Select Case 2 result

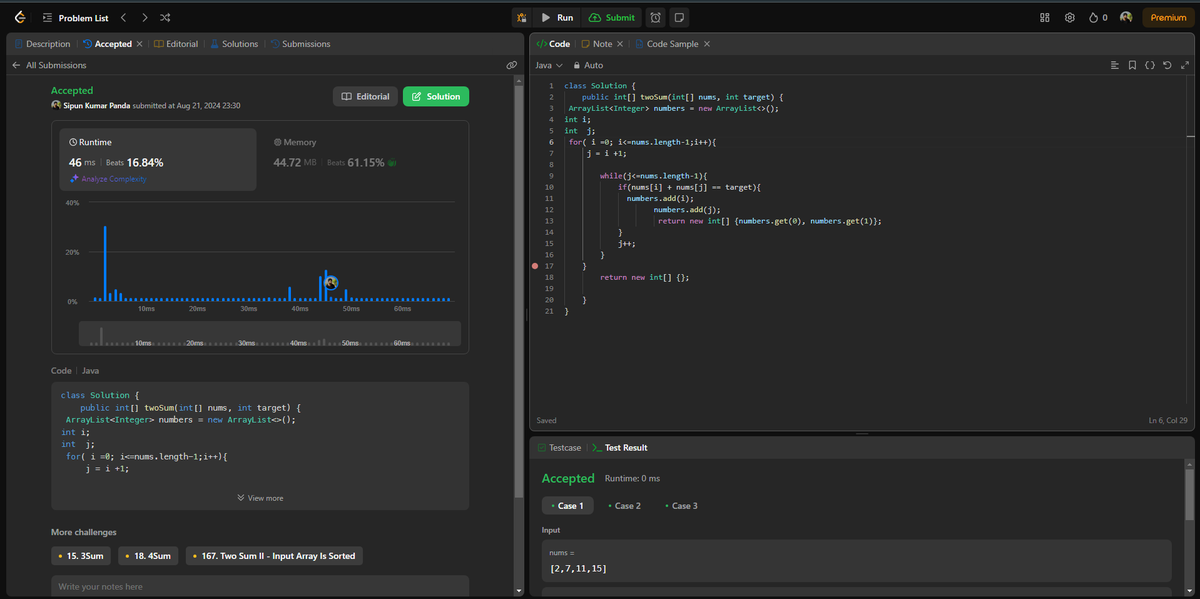[624, 505]
